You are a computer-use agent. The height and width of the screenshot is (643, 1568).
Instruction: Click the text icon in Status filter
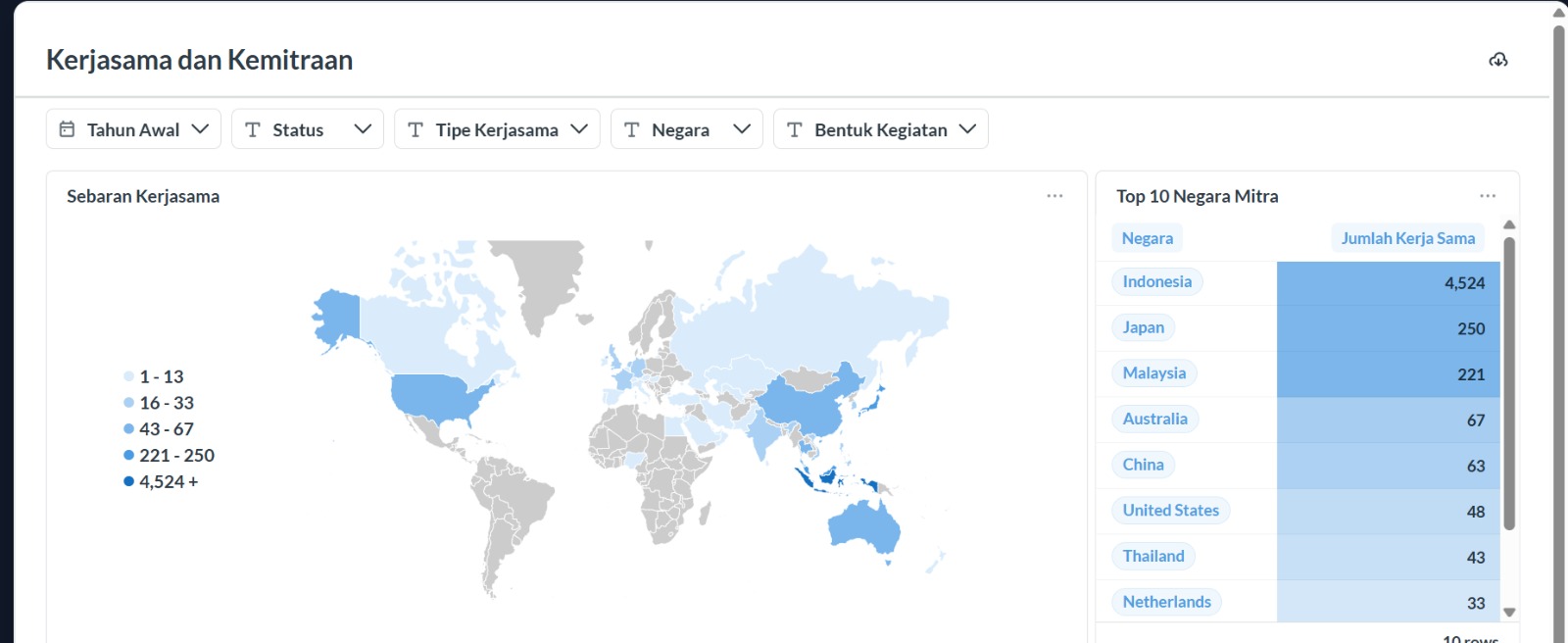253,129
